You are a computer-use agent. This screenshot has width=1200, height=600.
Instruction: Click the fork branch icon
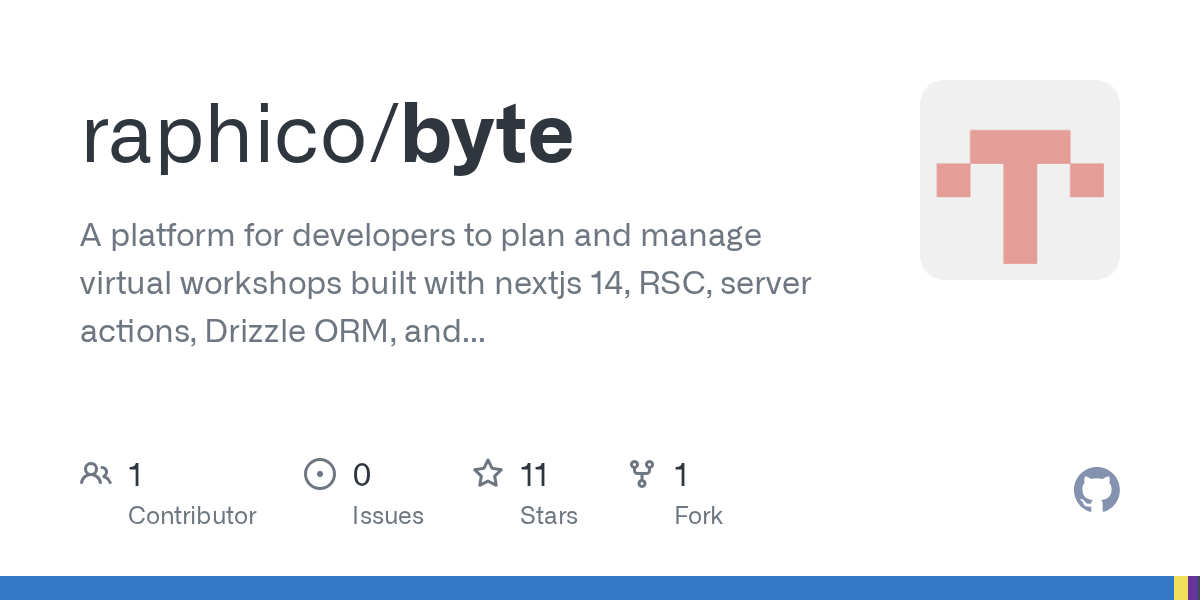[641, 474]
